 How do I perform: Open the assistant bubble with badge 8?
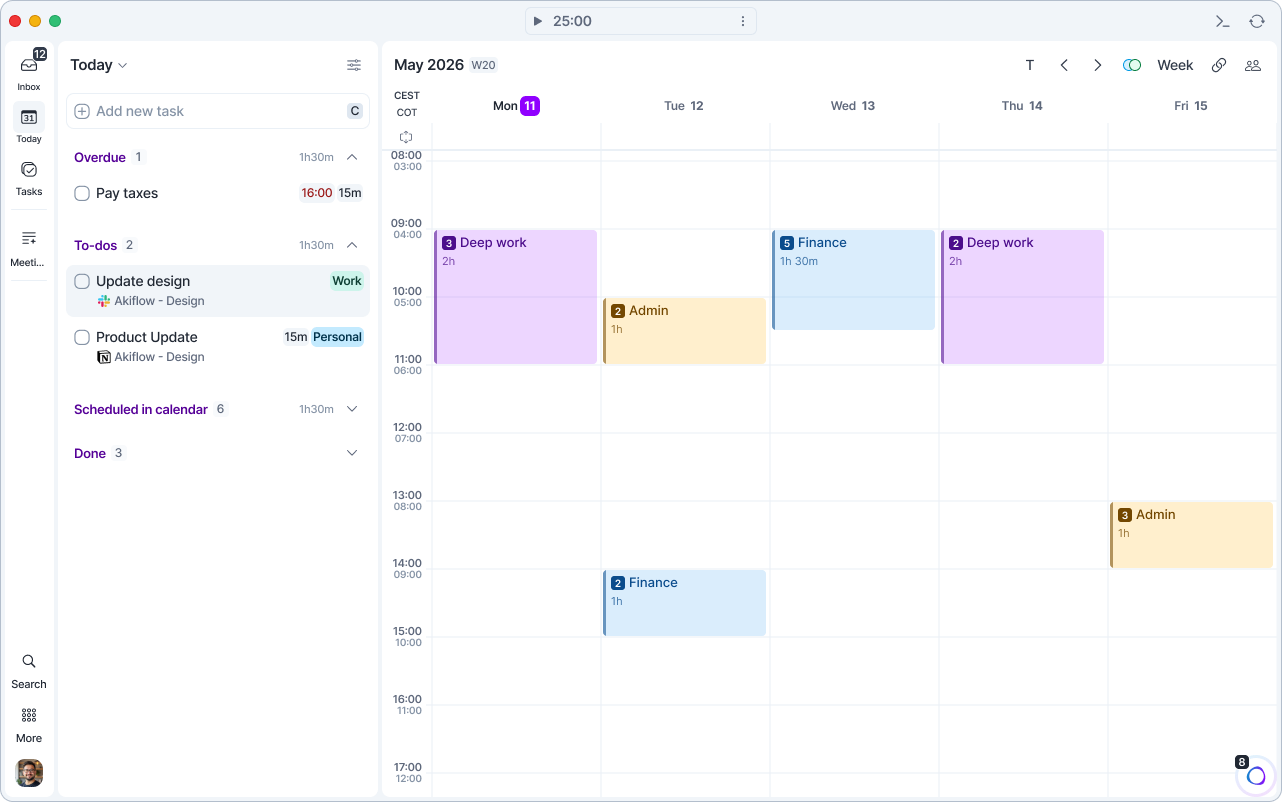1256,776
